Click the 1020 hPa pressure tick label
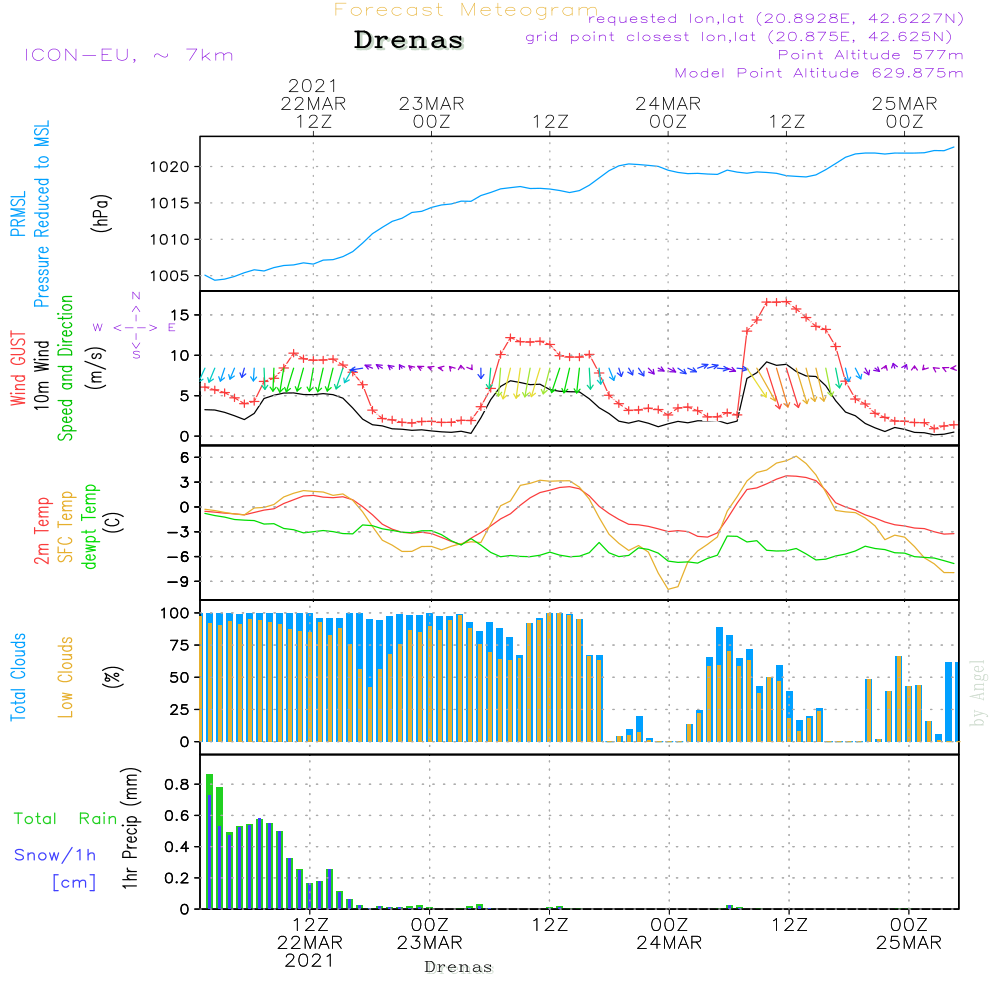The image size is (1000, 1000). pos(172,167)
